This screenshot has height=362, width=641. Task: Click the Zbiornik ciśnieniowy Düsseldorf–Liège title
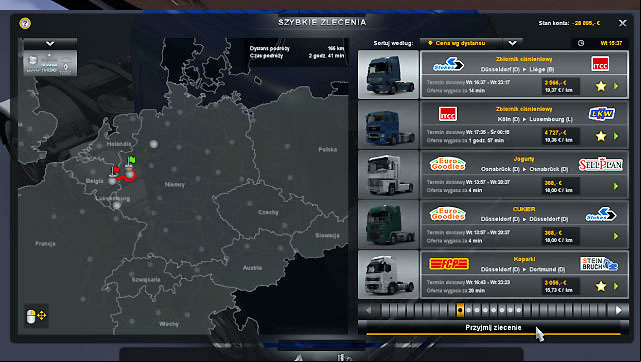coord(524,59)
